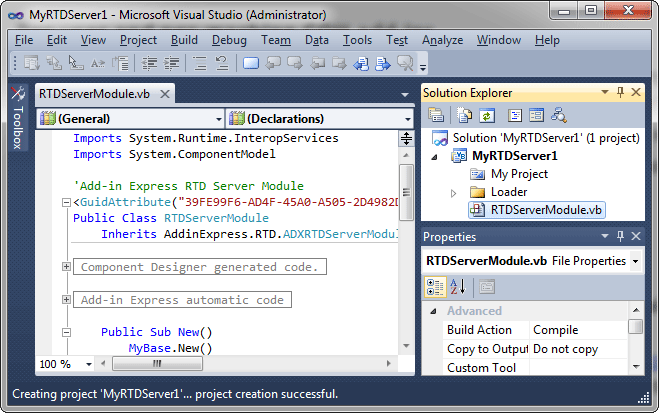Open the Toolbox side panel
659x413 pixels.
[18, 118]
